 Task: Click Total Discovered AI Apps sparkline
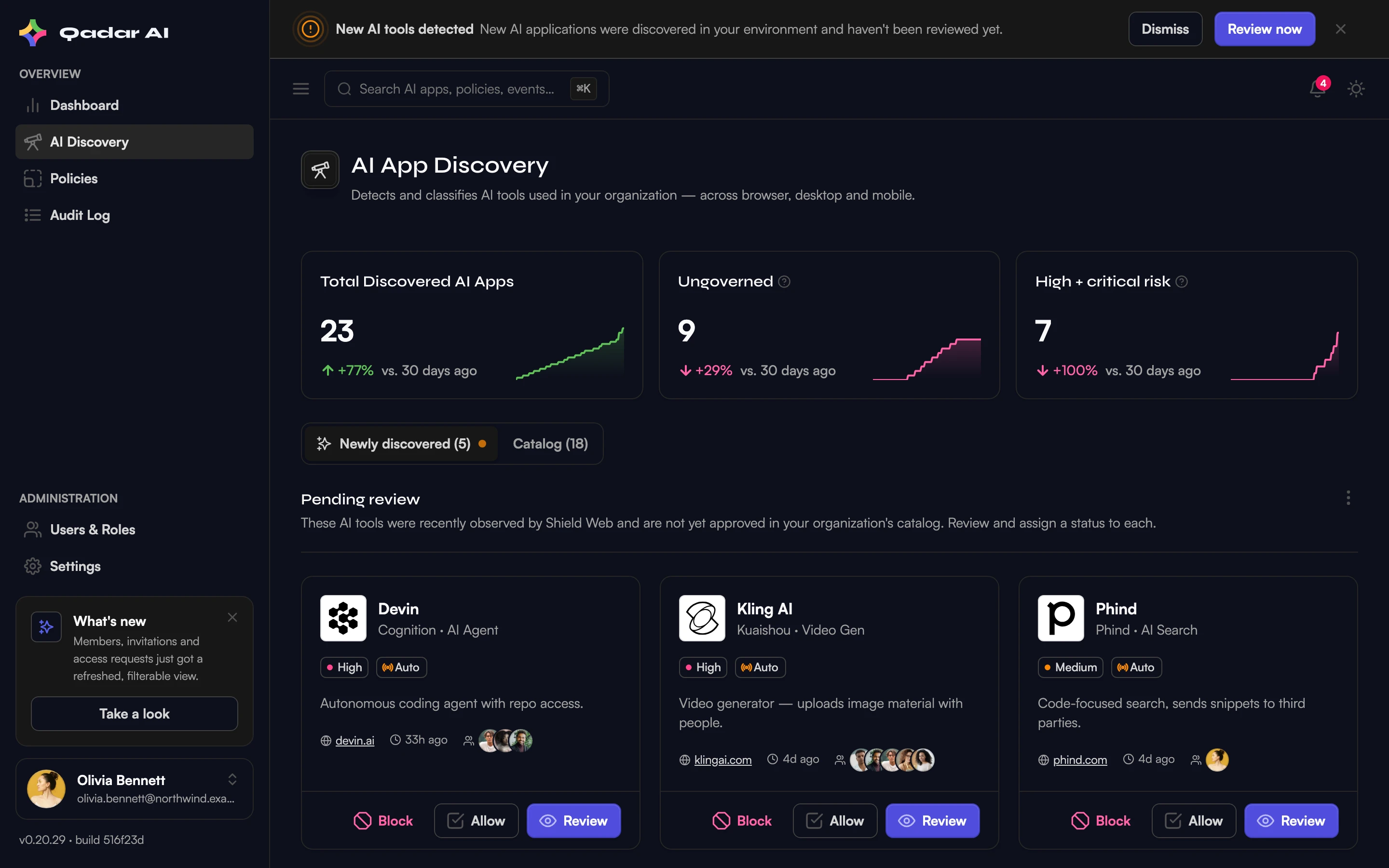[570, 353]
